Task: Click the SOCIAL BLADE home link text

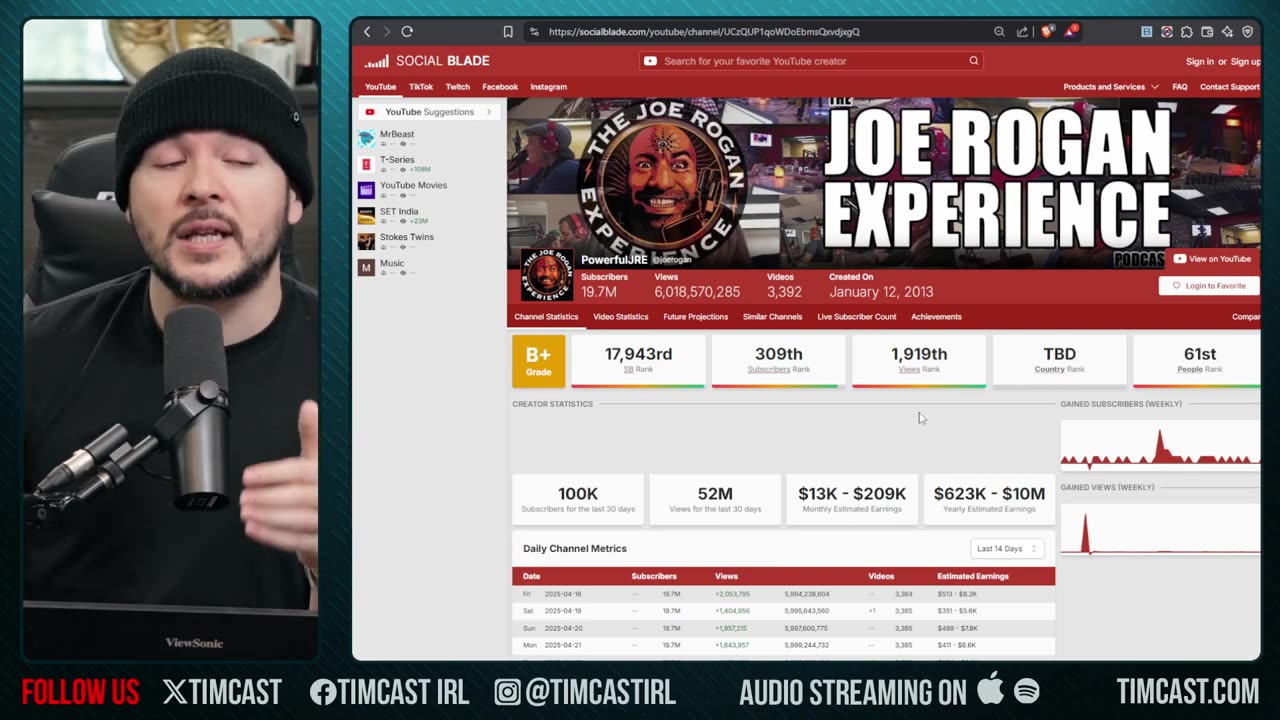Action: click(x=442, y=61)
